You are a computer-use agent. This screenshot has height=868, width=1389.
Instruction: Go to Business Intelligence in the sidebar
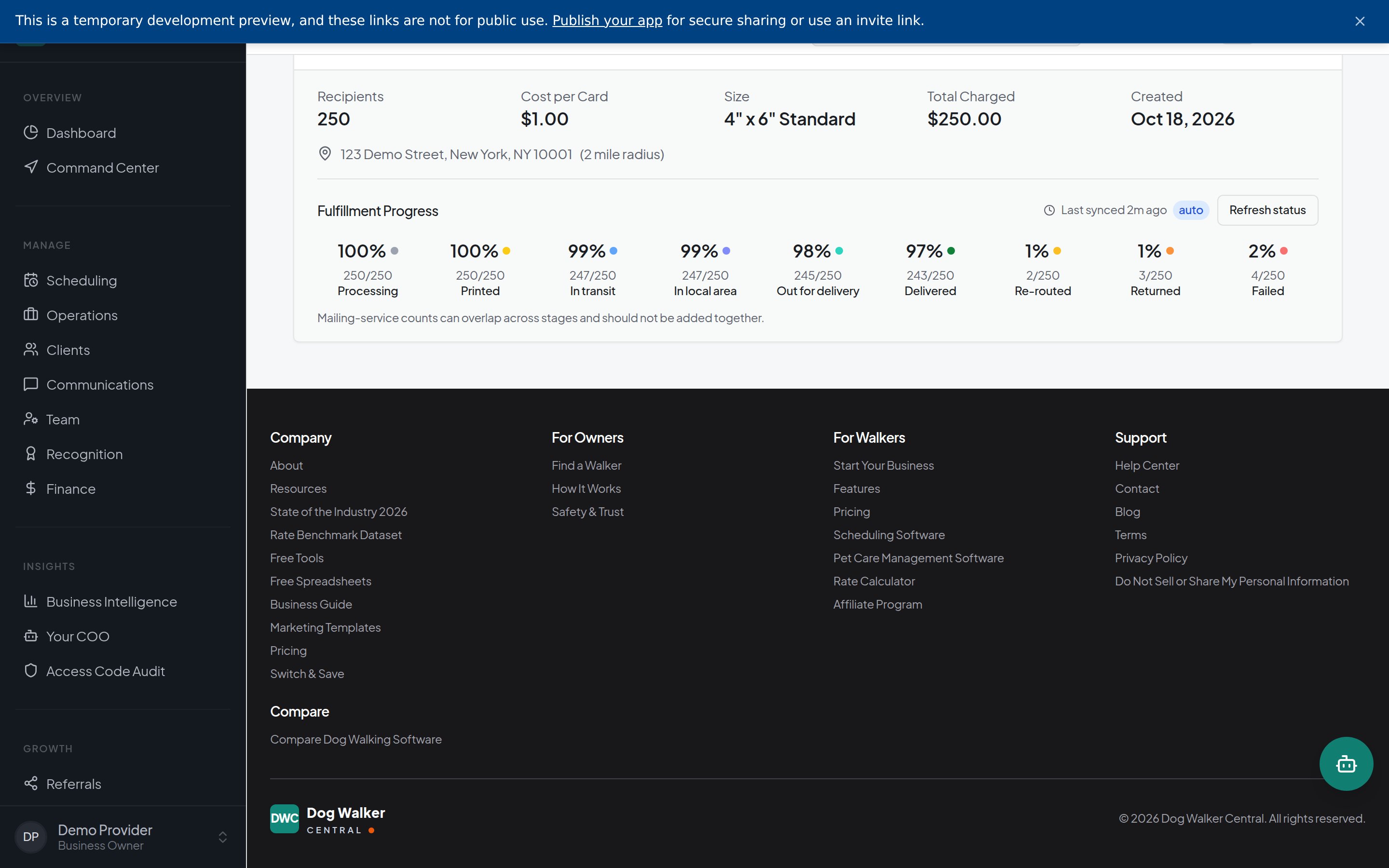(123, 602)
